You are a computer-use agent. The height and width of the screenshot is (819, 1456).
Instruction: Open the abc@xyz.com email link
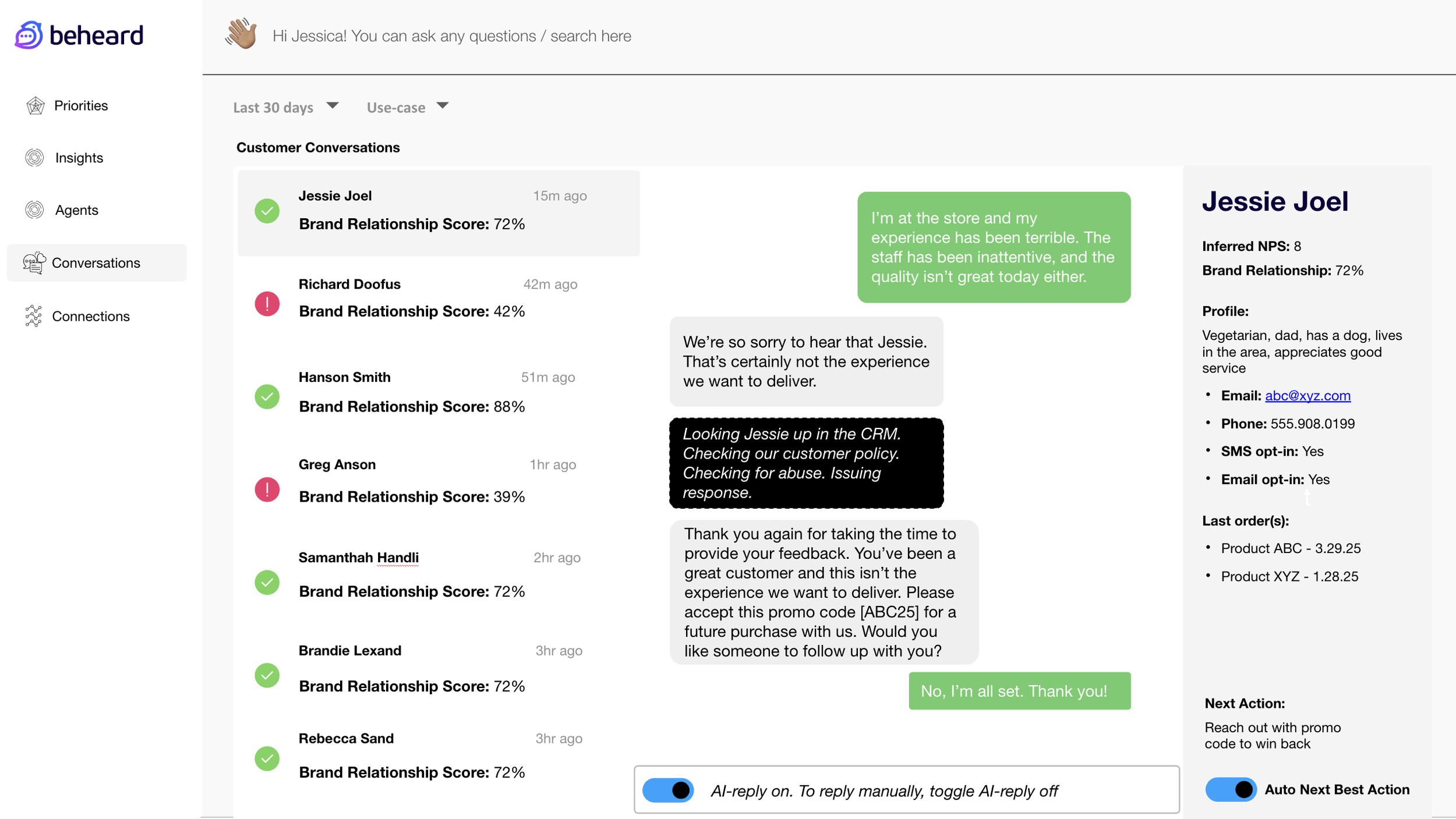[1307, 396]
